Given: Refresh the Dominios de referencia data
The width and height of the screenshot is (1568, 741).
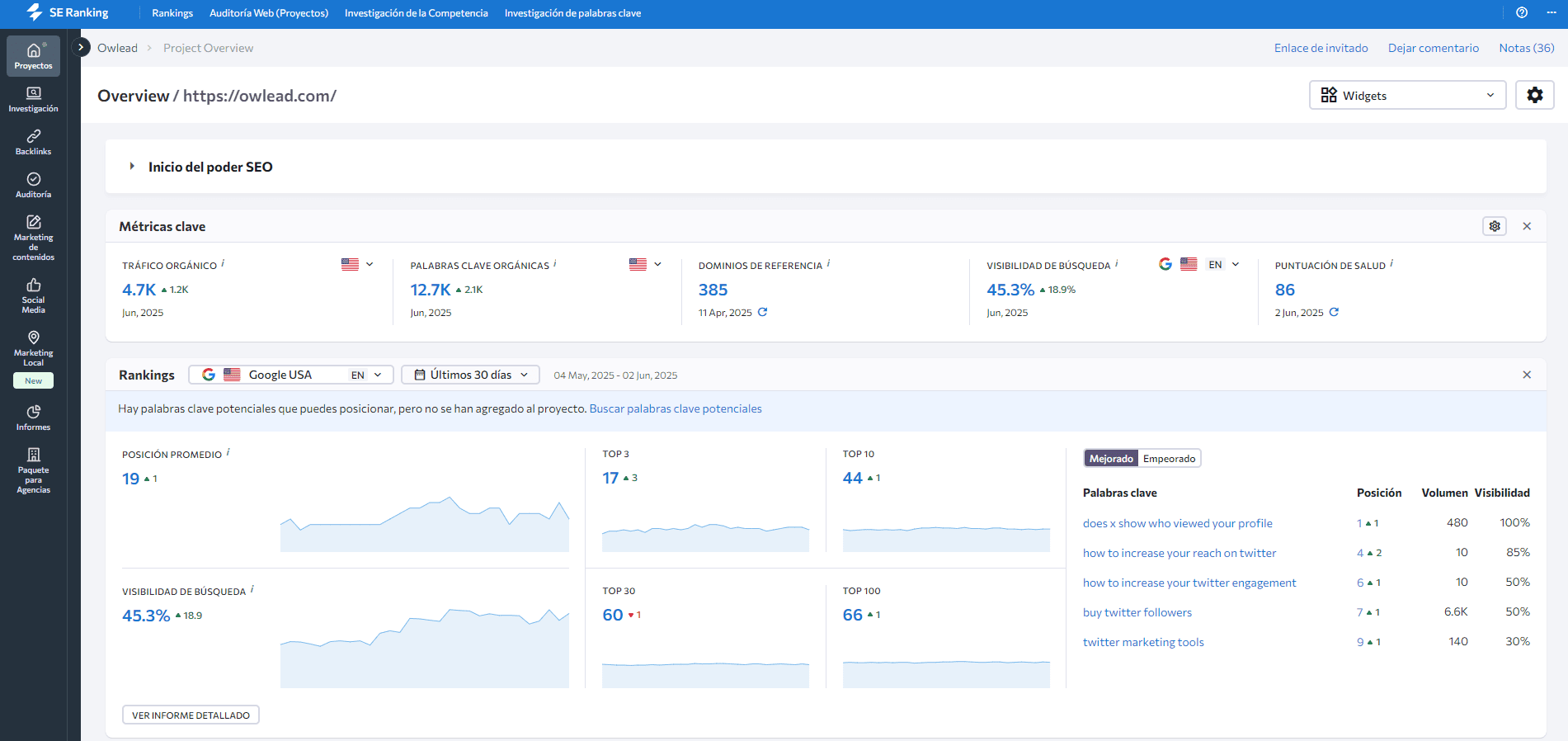Looking at the screenshot, I should (763, 312).
